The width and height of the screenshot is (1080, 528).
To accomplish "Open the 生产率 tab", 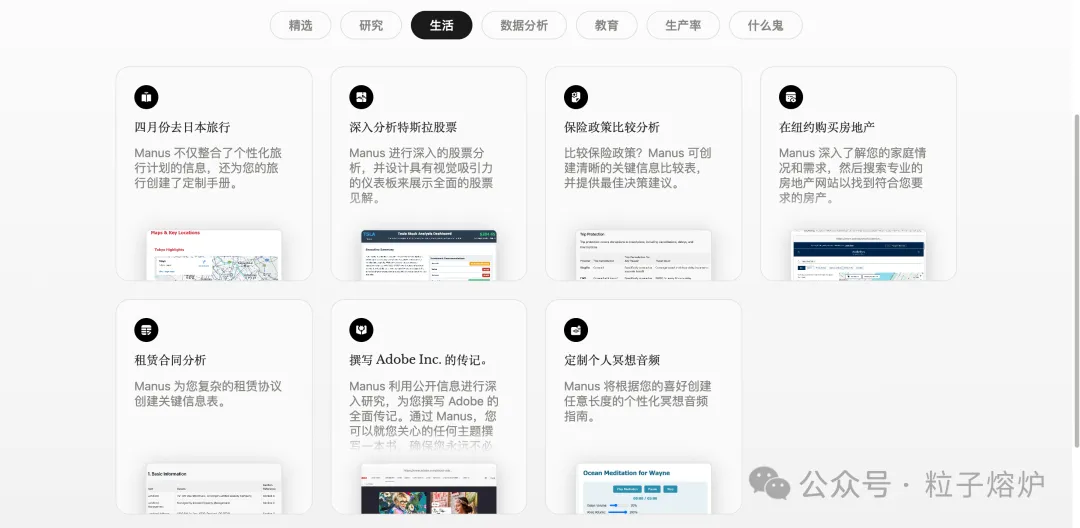I will [683, 25].
